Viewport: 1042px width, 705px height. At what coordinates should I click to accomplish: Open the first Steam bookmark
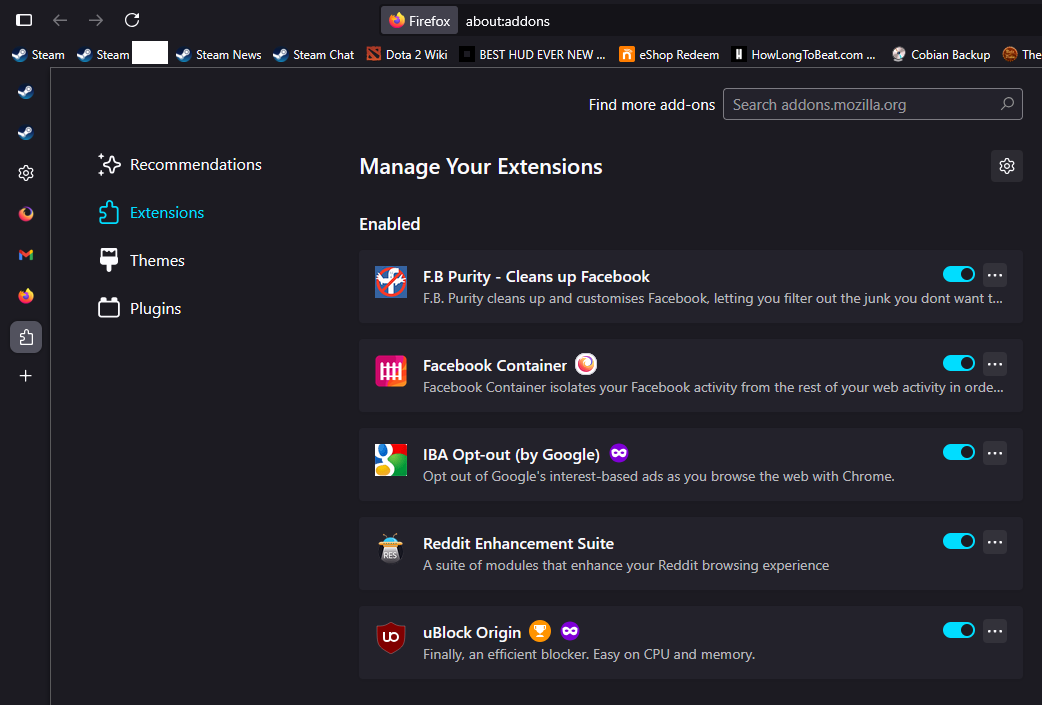[39, 54]
